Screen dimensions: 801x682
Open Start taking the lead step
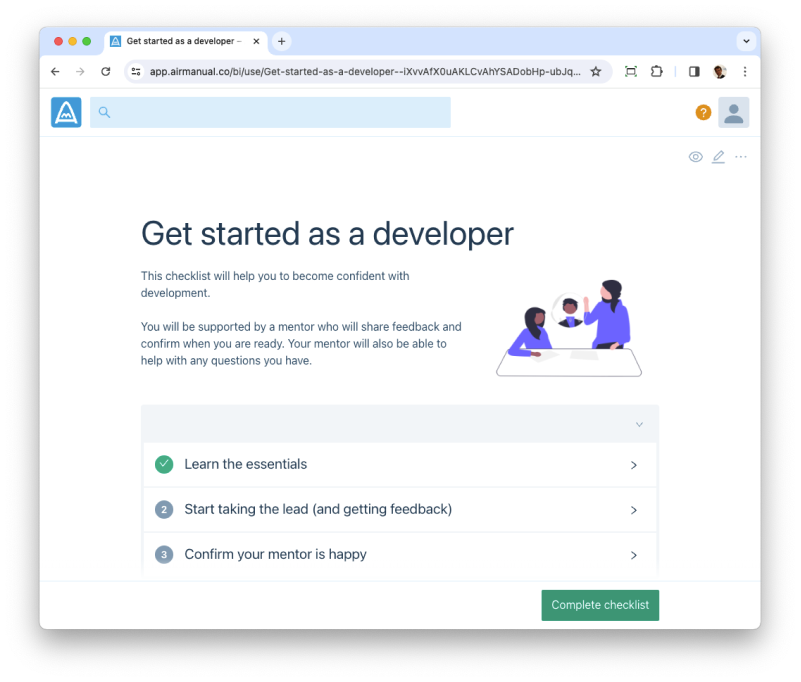point(399,510)
